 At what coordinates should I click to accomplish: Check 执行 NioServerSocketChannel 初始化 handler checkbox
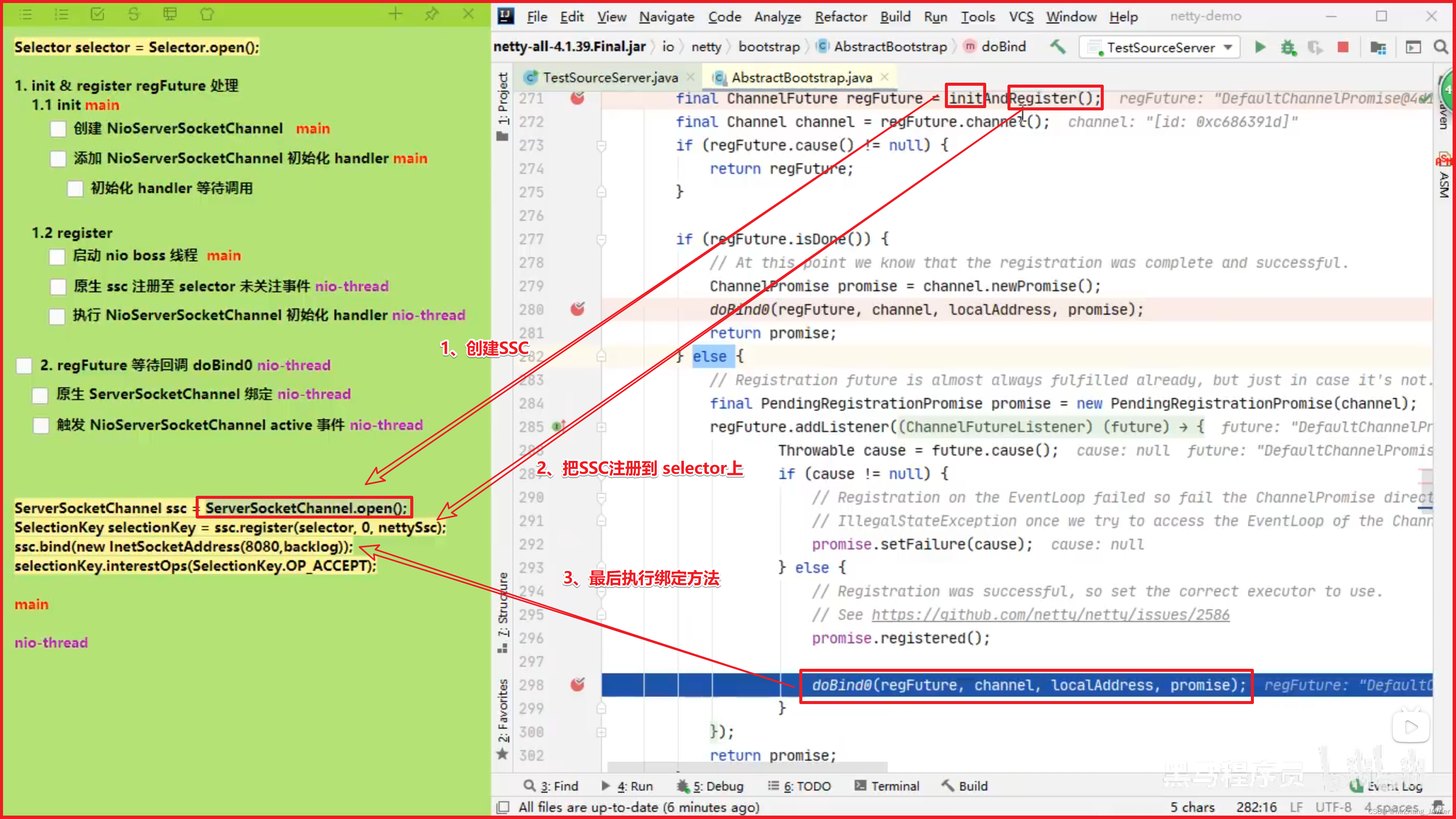[x=56, y=316]
